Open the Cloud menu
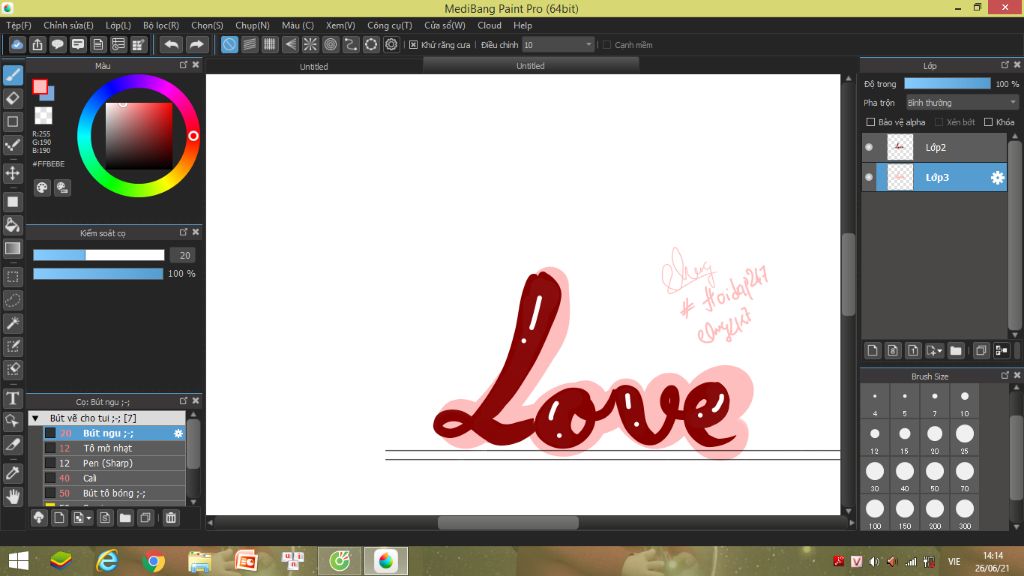The width and height of the screenshot is (1024, 576). (489, 25)
